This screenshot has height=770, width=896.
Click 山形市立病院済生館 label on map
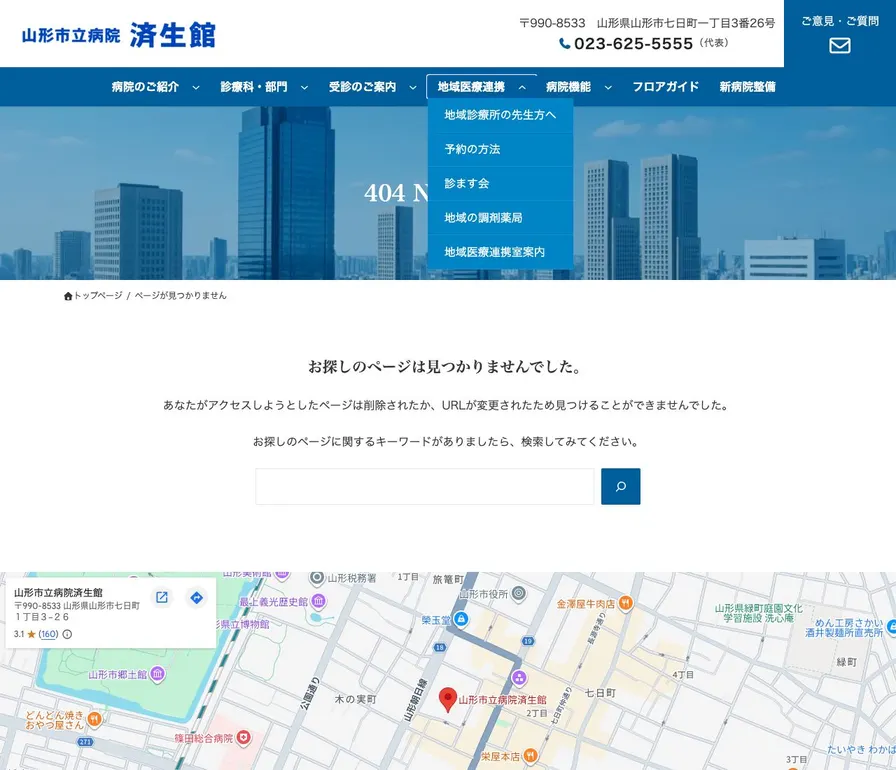(502, 700)
